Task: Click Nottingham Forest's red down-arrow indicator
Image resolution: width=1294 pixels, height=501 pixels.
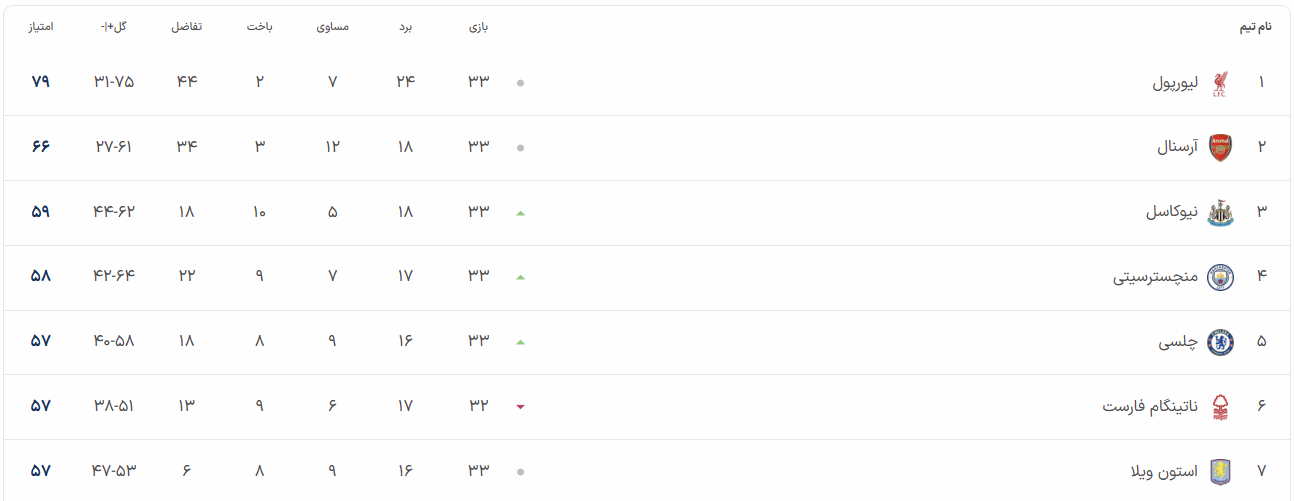Action: coord(520,407)
